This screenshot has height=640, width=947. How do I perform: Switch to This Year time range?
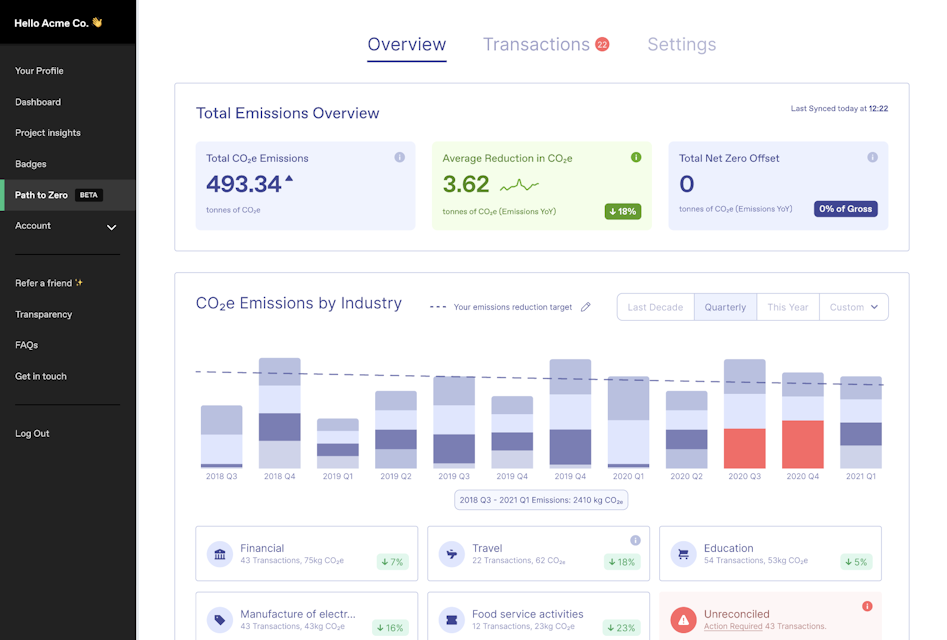[x=787, y=307]
